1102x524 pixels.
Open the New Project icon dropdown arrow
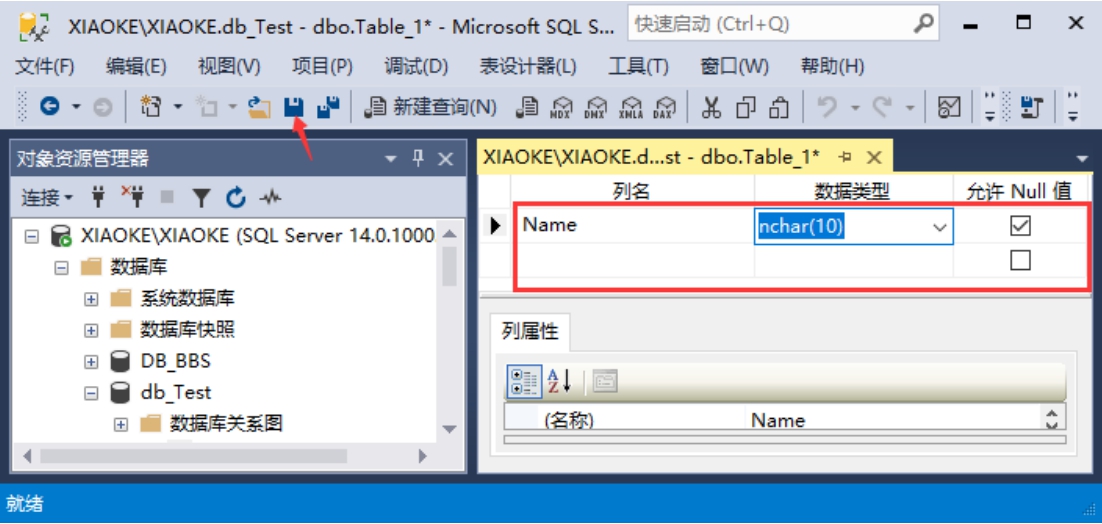click(x=178, y=107)
